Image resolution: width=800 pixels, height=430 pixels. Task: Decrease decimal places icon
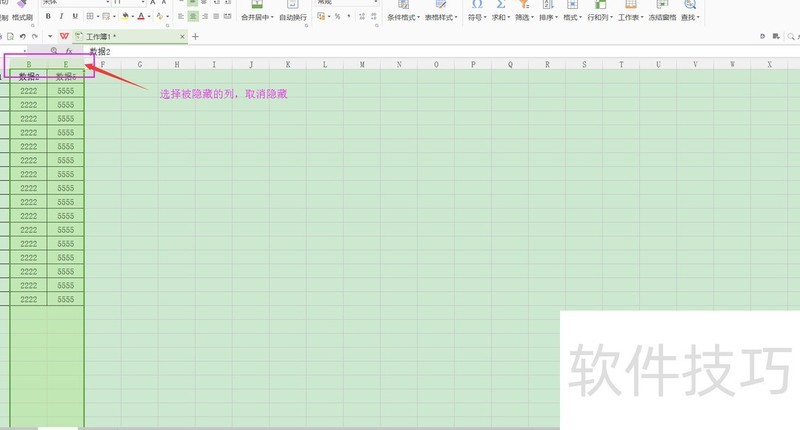click(374, 16)
